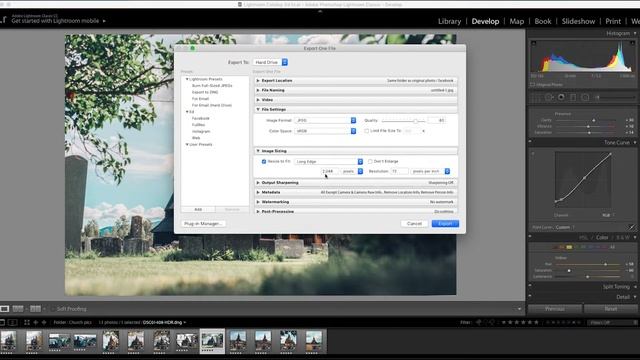This screenshot has width=640, height=360.
Task: Choose the Radial Filter tool
Action: tap(585, 98)
